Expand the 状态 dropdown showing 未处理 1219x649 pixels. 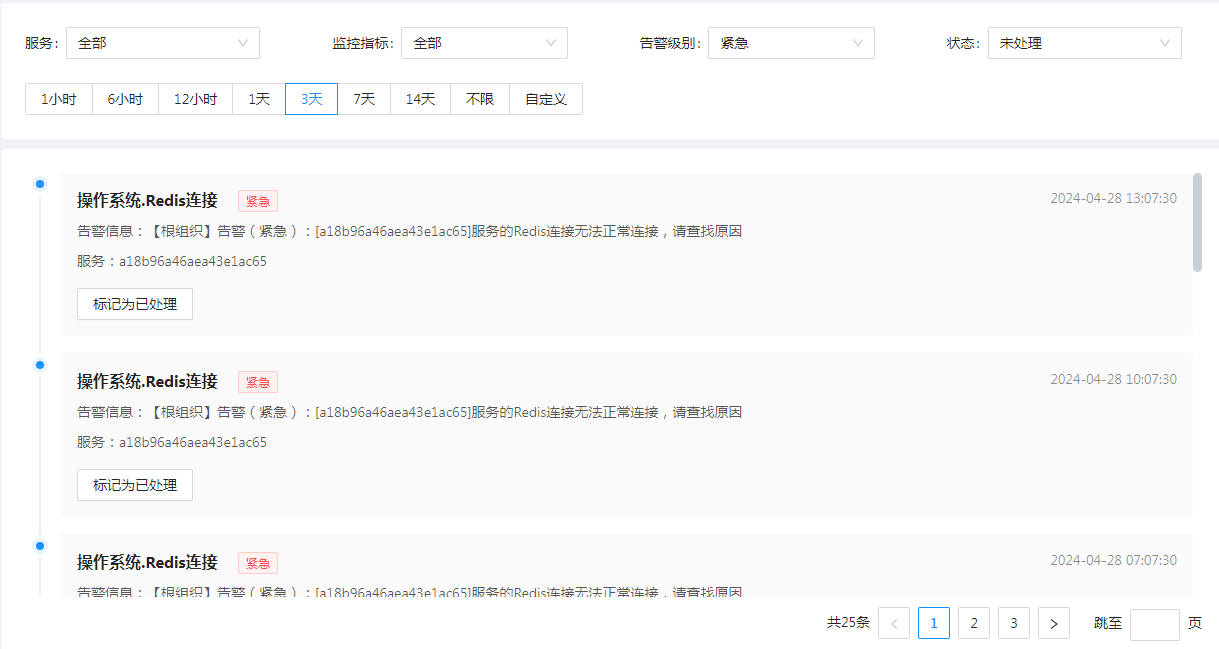[1084, 43]
